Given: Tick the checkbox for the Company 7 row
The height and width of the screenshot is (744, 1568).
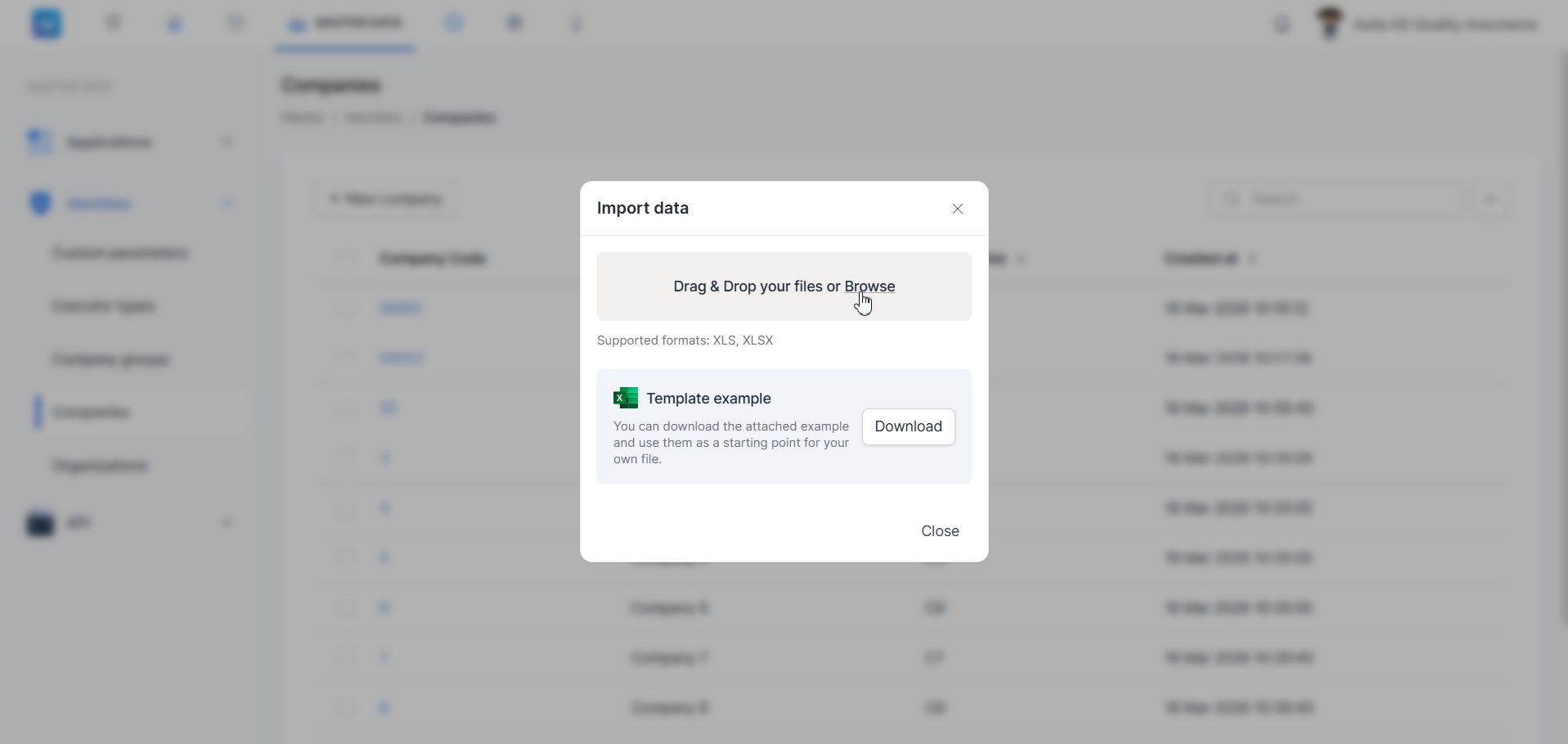Looking at the screenshot, I should click(347, 657).
